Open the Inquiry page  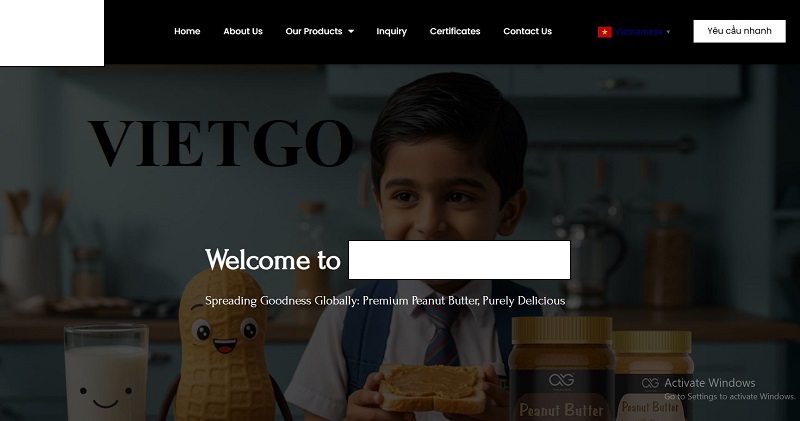coord(391,31)
